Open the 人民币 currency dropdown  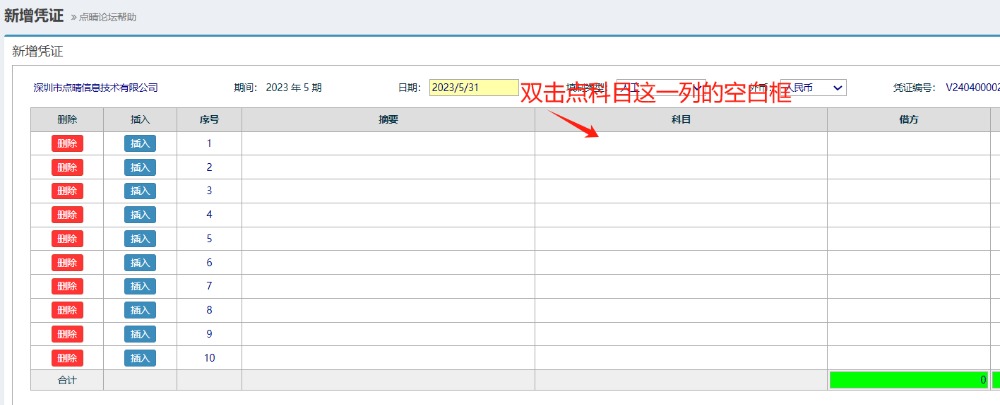812,87
